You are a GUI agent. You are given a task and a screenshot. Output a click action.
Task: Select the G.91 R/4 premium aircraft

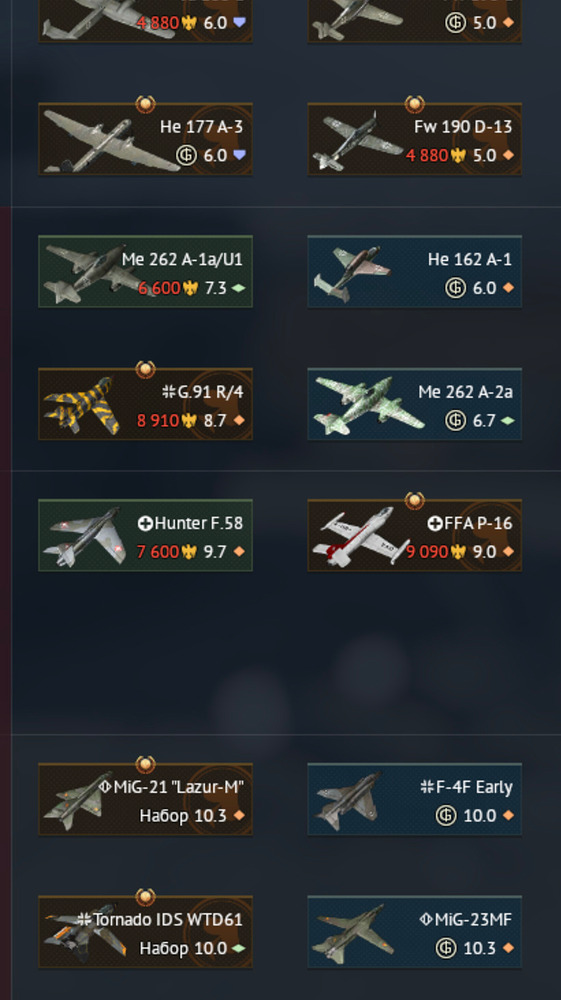[x=145, y=404]
